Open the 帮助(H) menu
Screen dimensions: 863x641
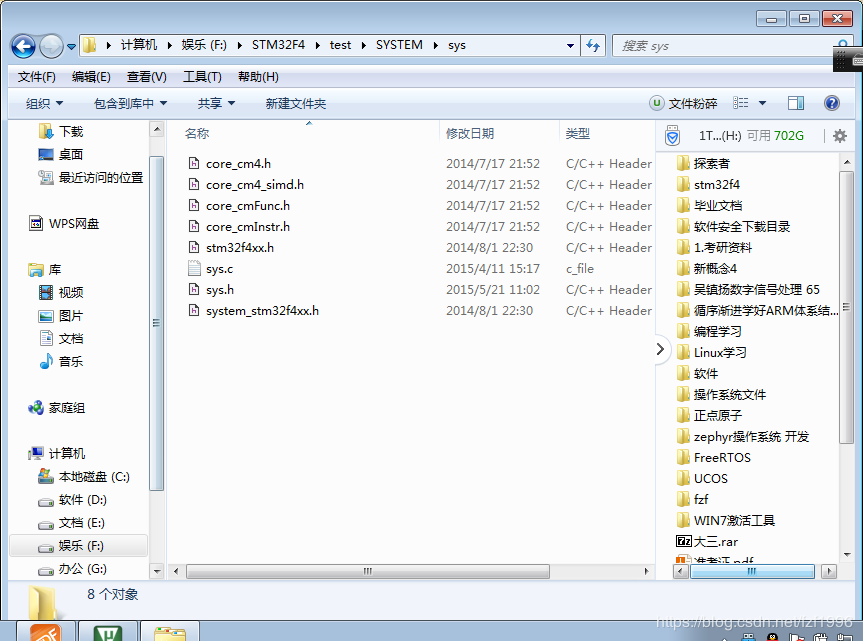258,77
